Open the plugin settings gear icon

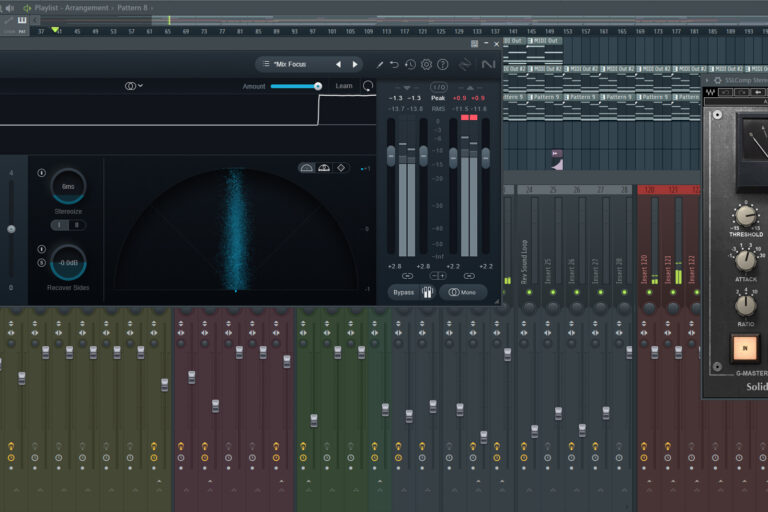pyautogui.click(x=427, y=65)
